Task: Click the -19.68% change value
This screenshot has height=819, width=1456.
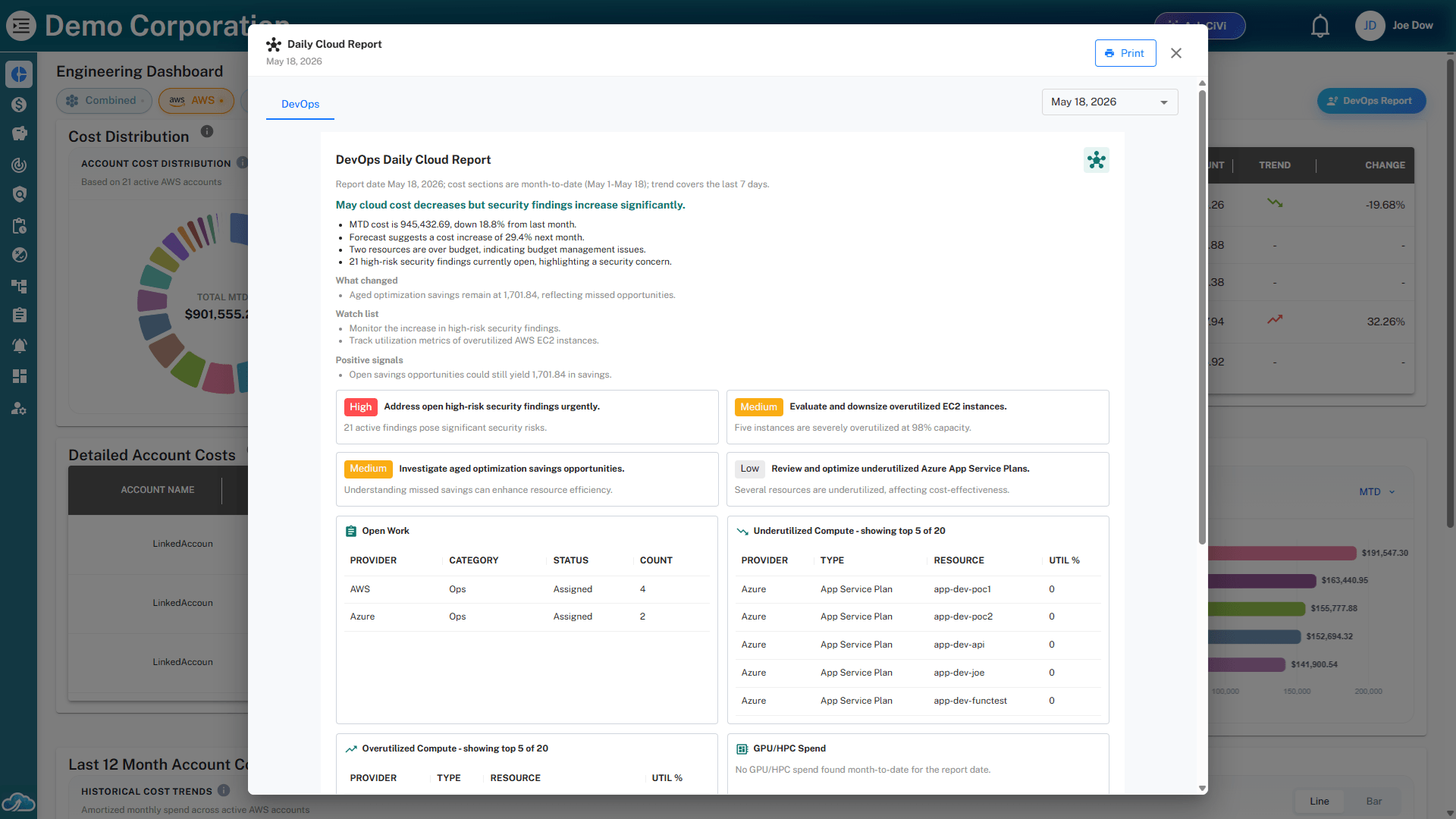Action: 1385,206
